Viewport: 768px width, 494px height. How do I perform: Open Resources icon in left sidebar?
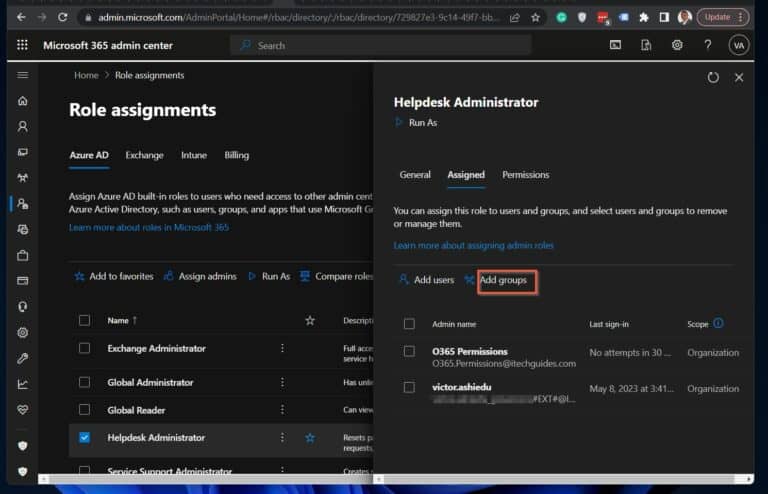tap(23, 229)
